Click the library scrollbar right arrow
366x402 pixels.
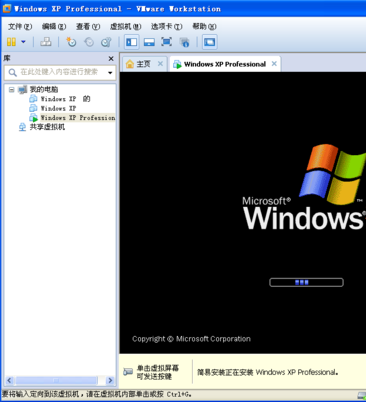pyautogui.click(x=110, y=380)
